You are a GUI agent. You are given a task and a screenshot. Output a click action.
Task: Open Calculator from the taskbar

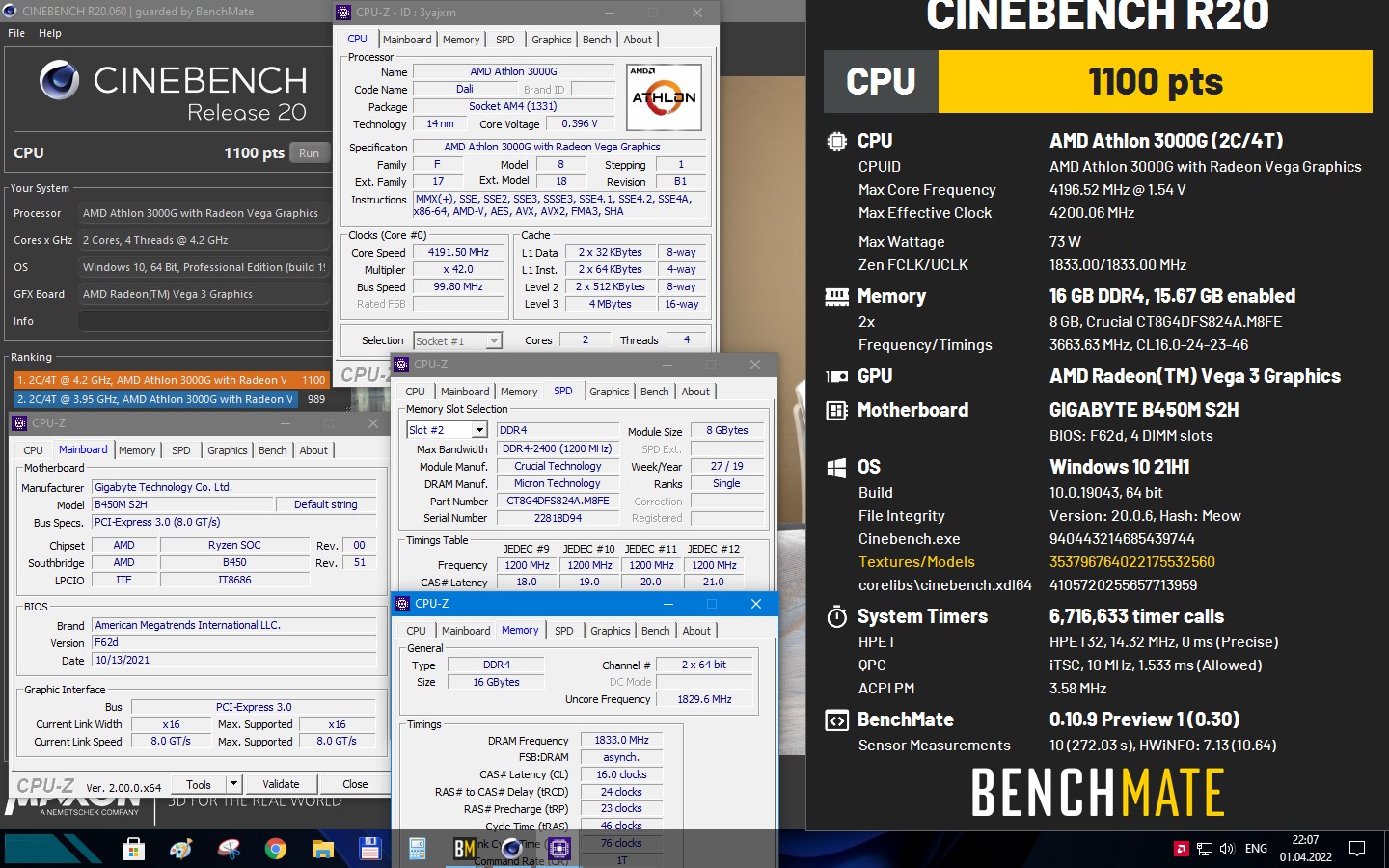click(x=418, y=849)
